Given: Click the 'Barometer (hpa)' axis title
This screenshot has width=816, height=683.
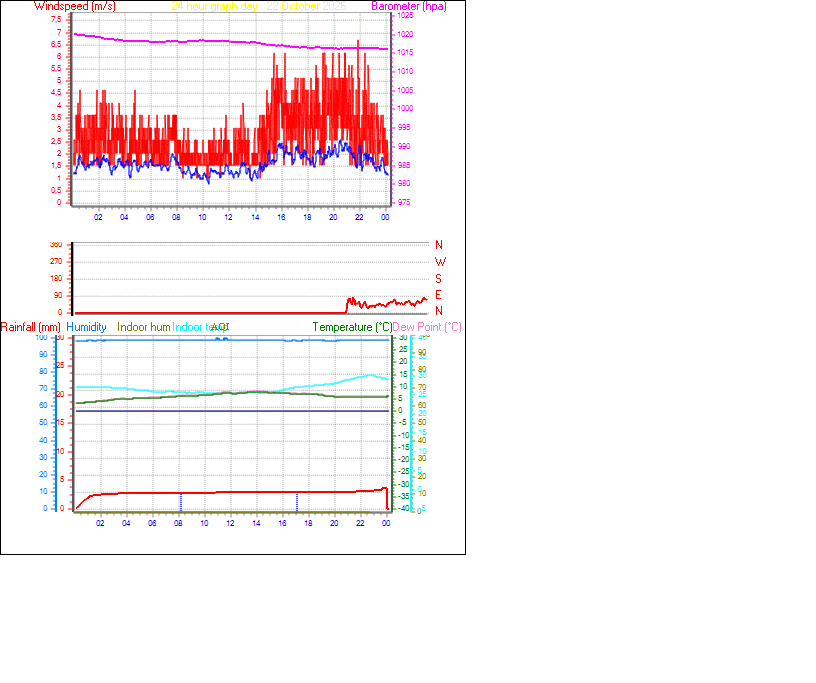Looking at the screenshot, I should [x=409, y=6].
